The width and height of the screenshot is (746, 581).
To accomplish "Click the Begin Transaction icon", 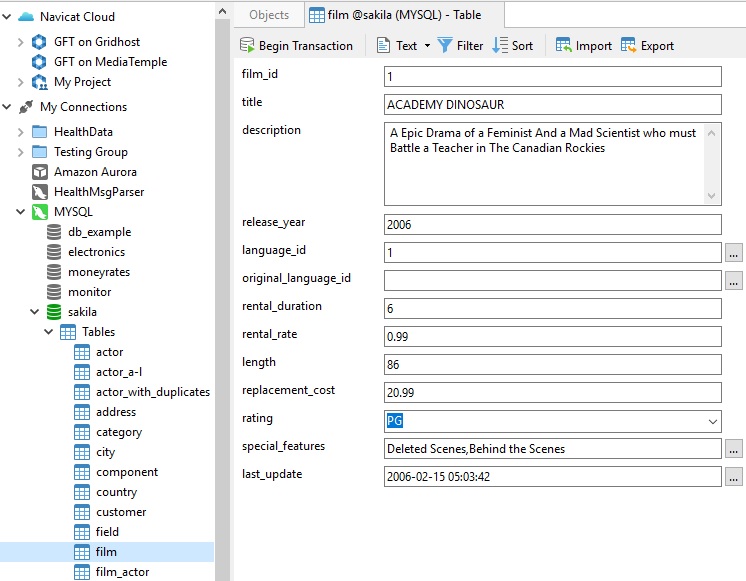I will point(247,45).
